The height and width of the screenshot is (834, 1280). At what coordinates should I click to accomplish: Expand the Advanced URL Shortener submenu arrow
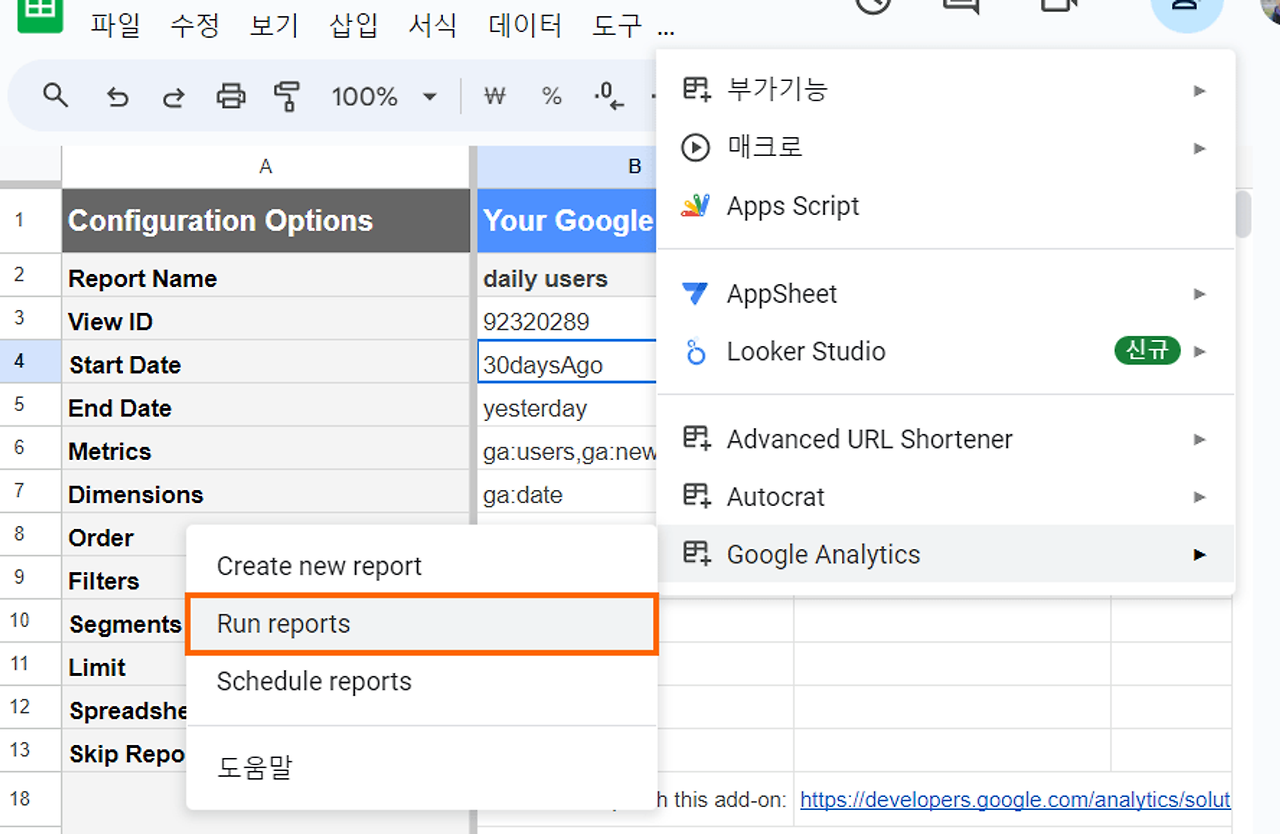(x=1200, y=439)
